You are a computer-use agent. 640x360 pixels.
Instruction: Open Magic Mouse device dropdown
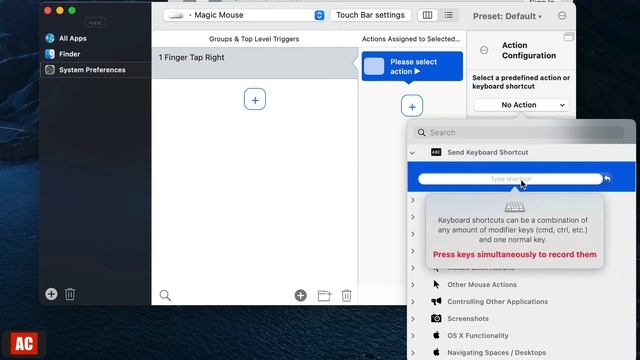click(244, 15)
